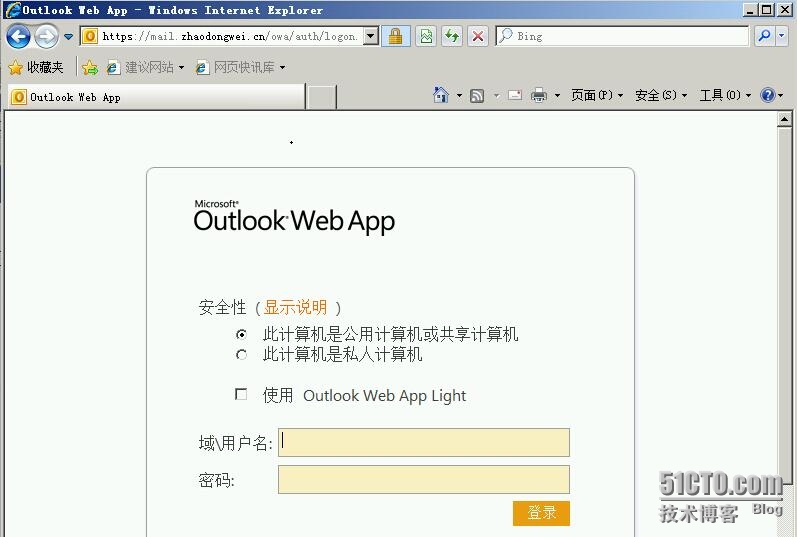
Task: Click the security lock icon
Action: point(395,36)
